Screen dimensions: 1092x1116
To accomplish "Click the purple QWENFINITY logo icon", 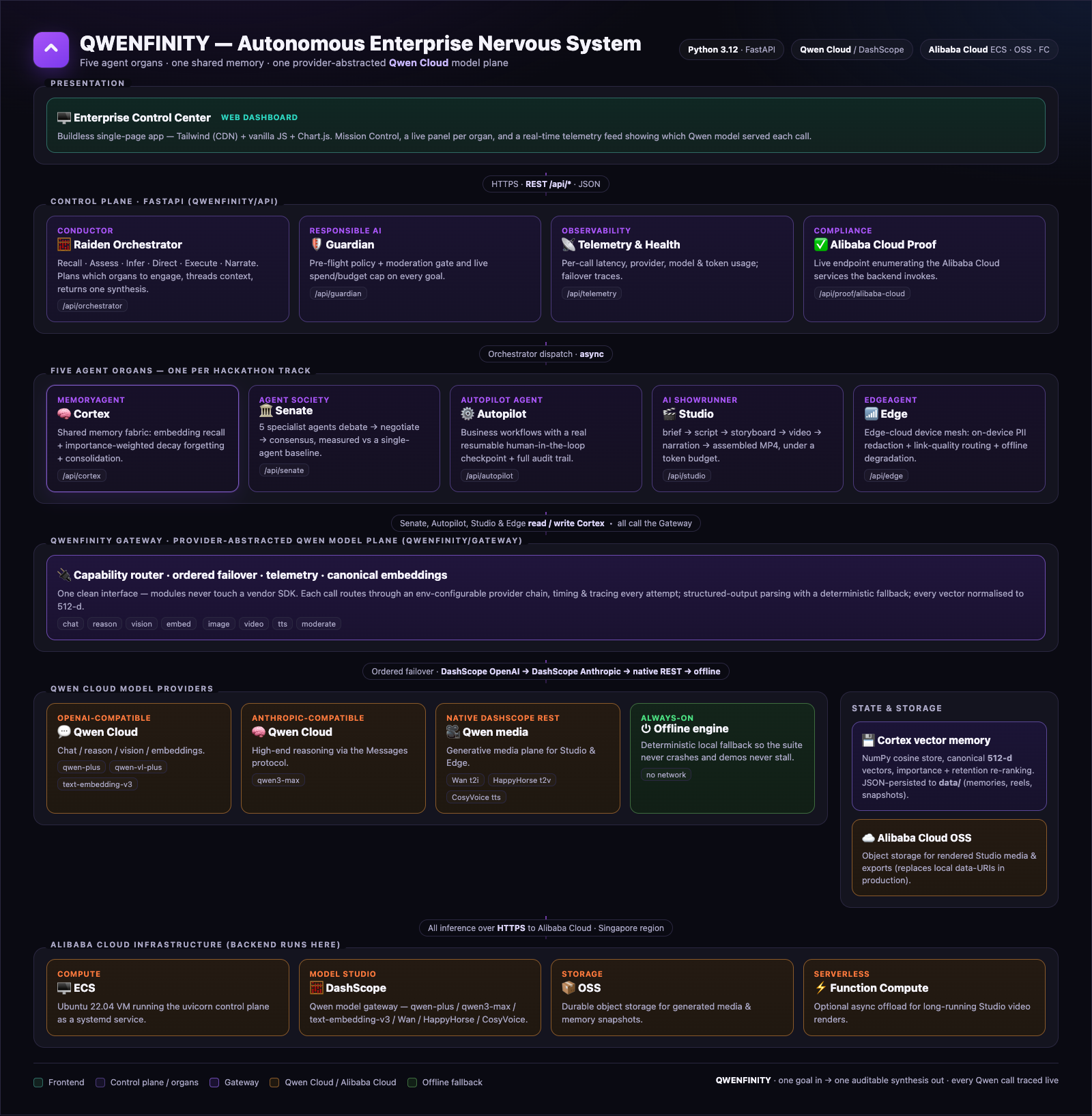I will [51, 50].
